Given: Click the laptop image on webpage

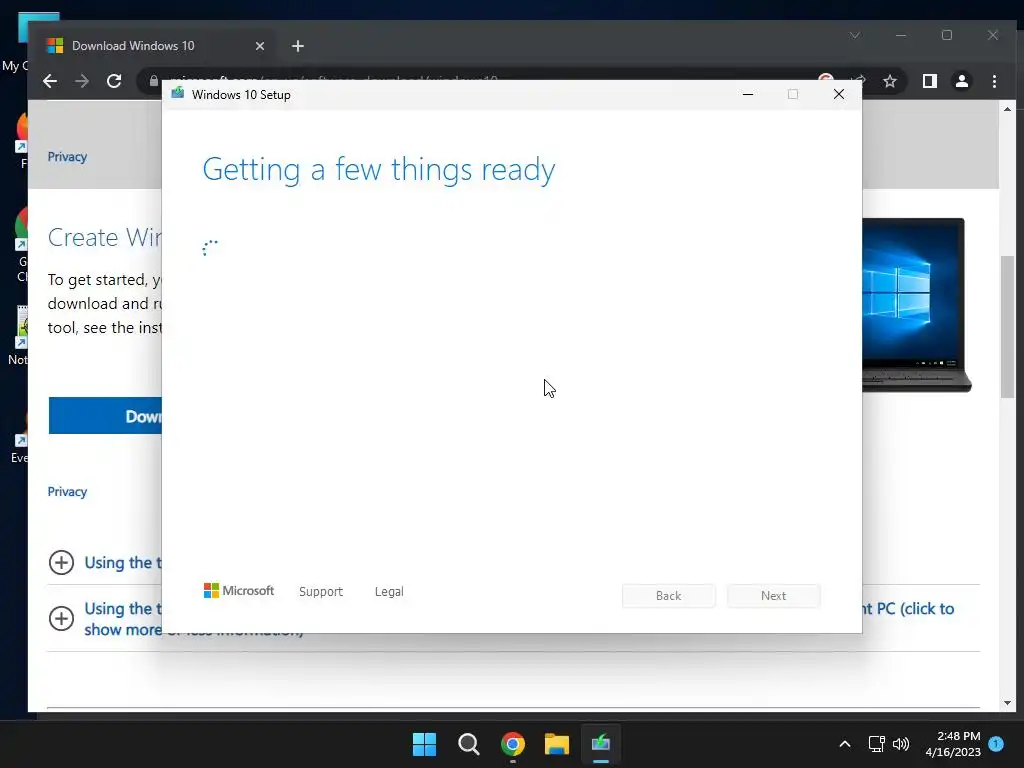Looking at the screenshot, I should click(x=916, y=305).
